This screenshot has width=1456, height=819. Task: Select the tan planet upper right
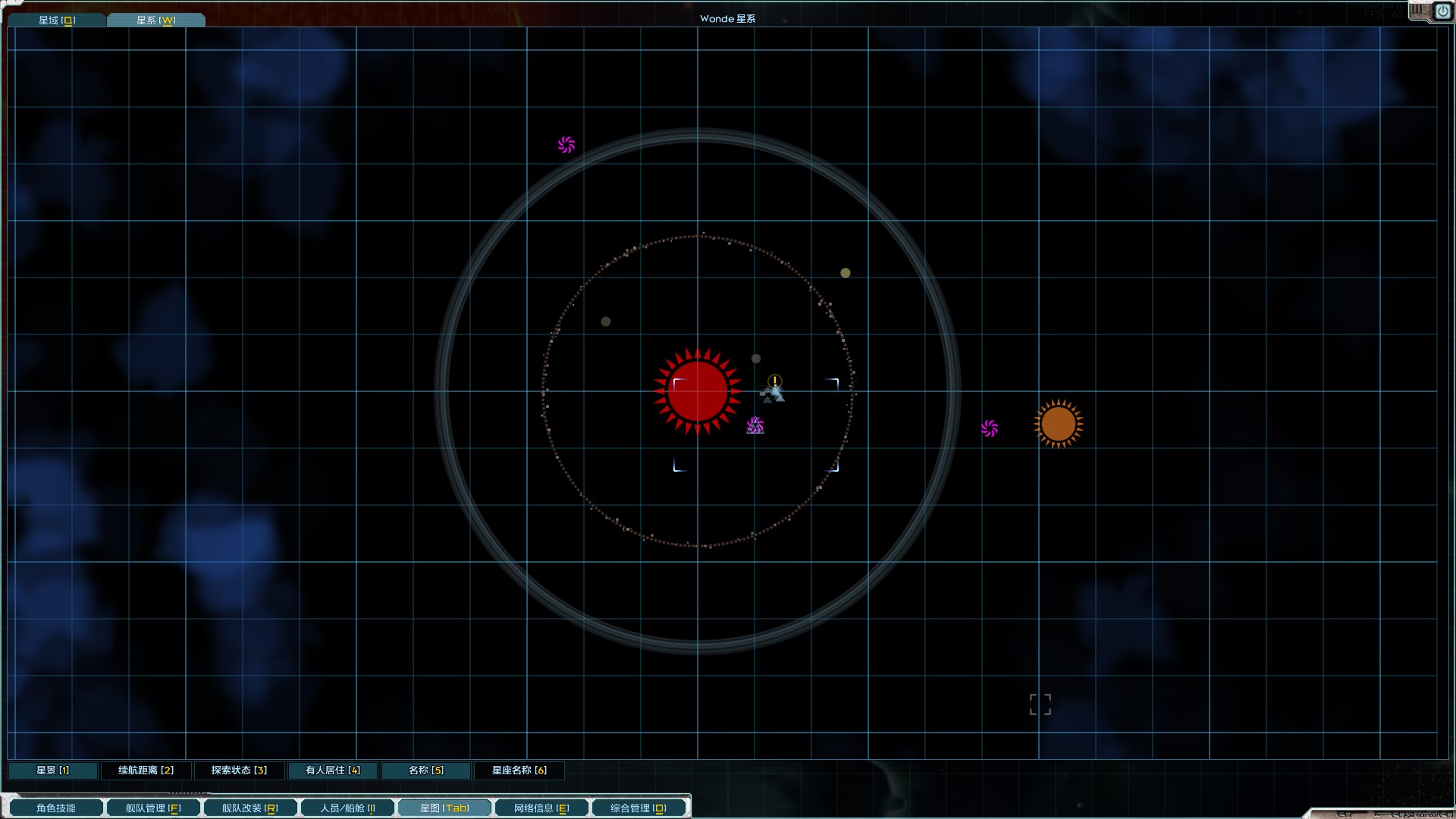click(846, 273)
